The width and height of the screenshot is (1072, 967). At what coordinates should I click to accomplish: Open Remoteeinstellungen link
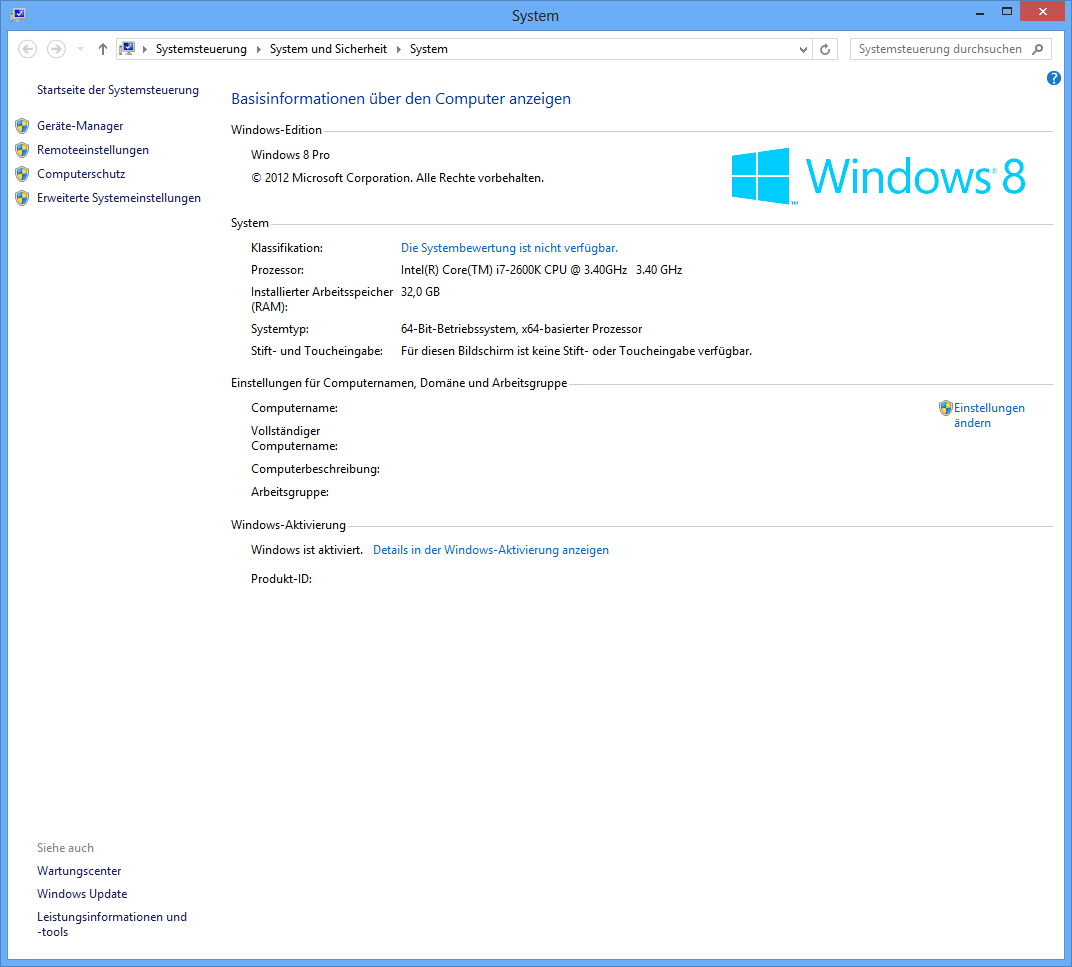click(93, 150)
